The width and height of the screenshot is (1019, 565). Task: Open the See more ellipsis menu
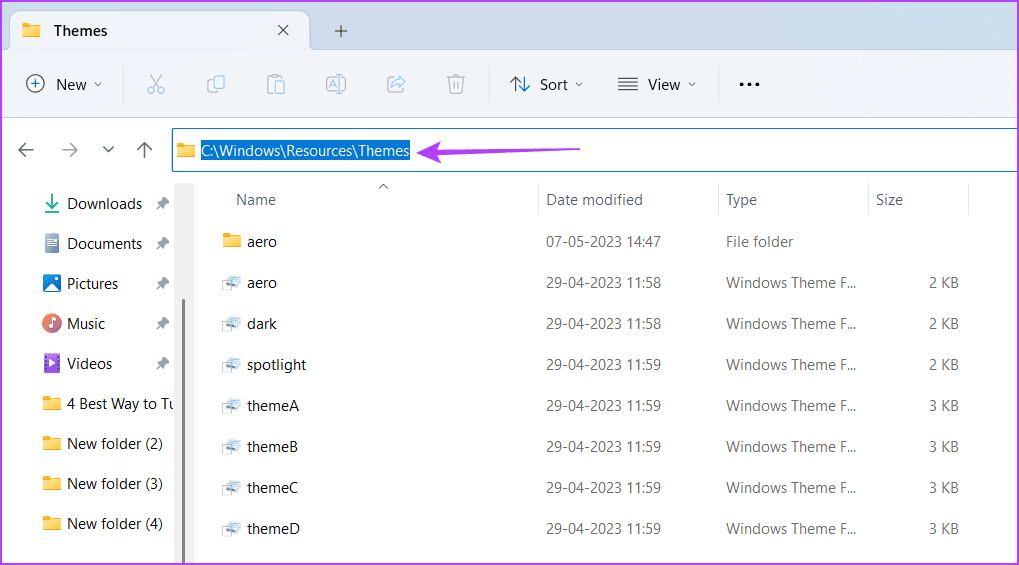pyautogui.click(x=749, y=85)
